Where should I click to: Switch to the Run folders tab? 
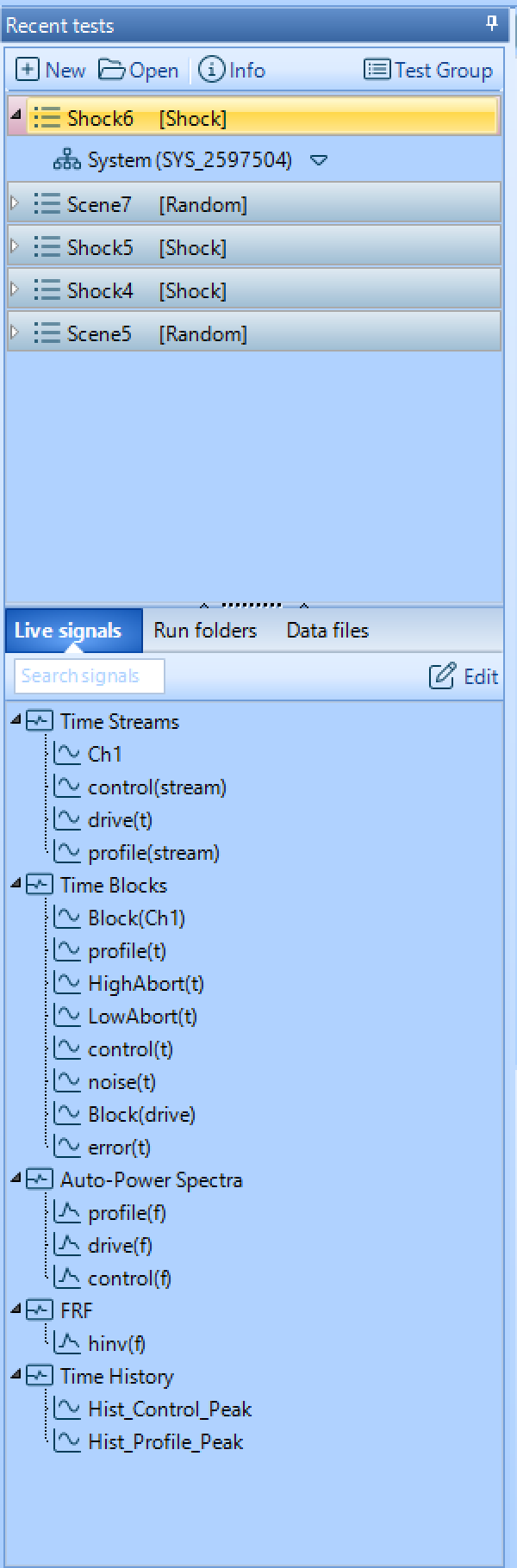205,631
